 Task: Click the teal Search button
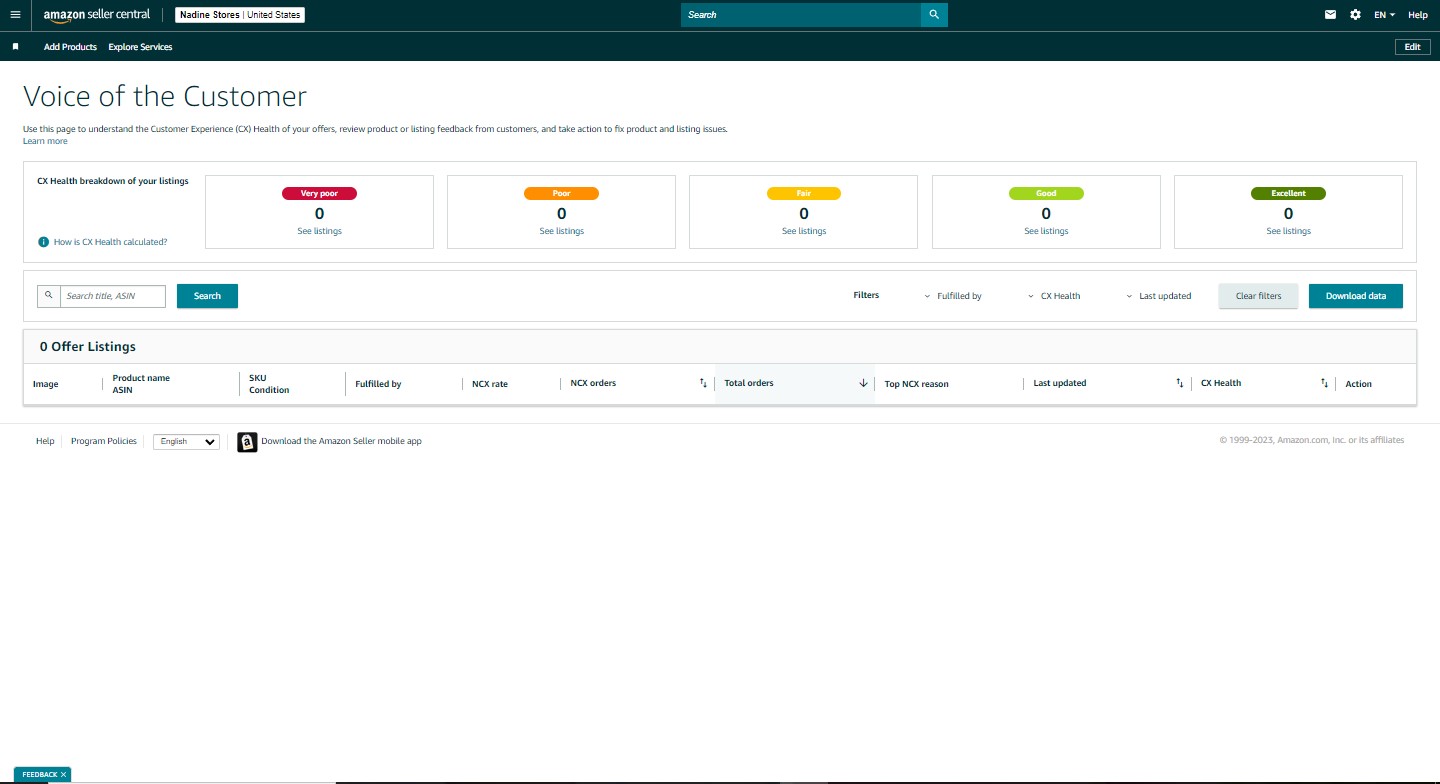pyautogui.click(x=207, y=296)
